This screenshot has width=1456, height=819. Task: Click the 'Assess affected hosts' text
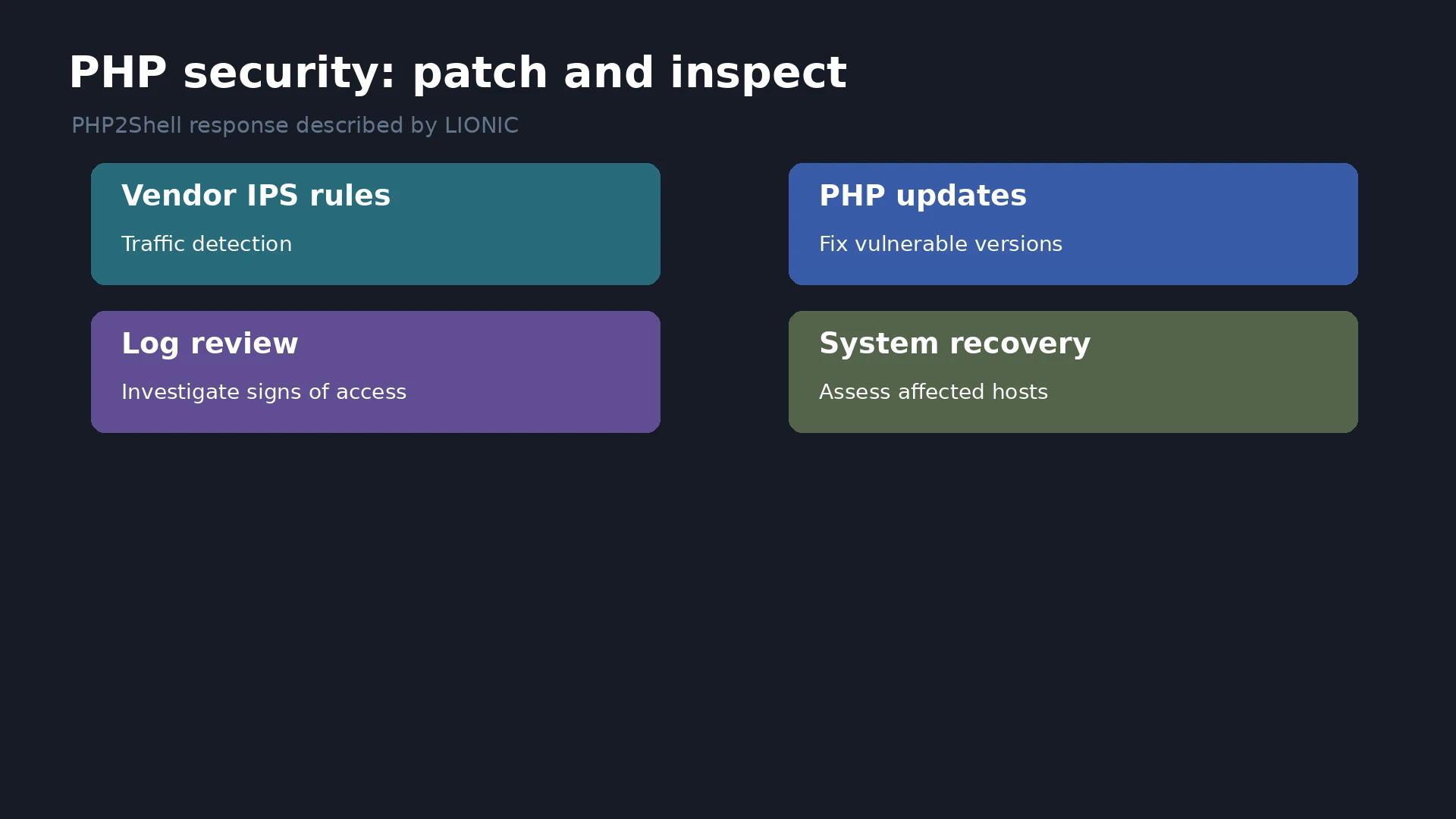934,392
